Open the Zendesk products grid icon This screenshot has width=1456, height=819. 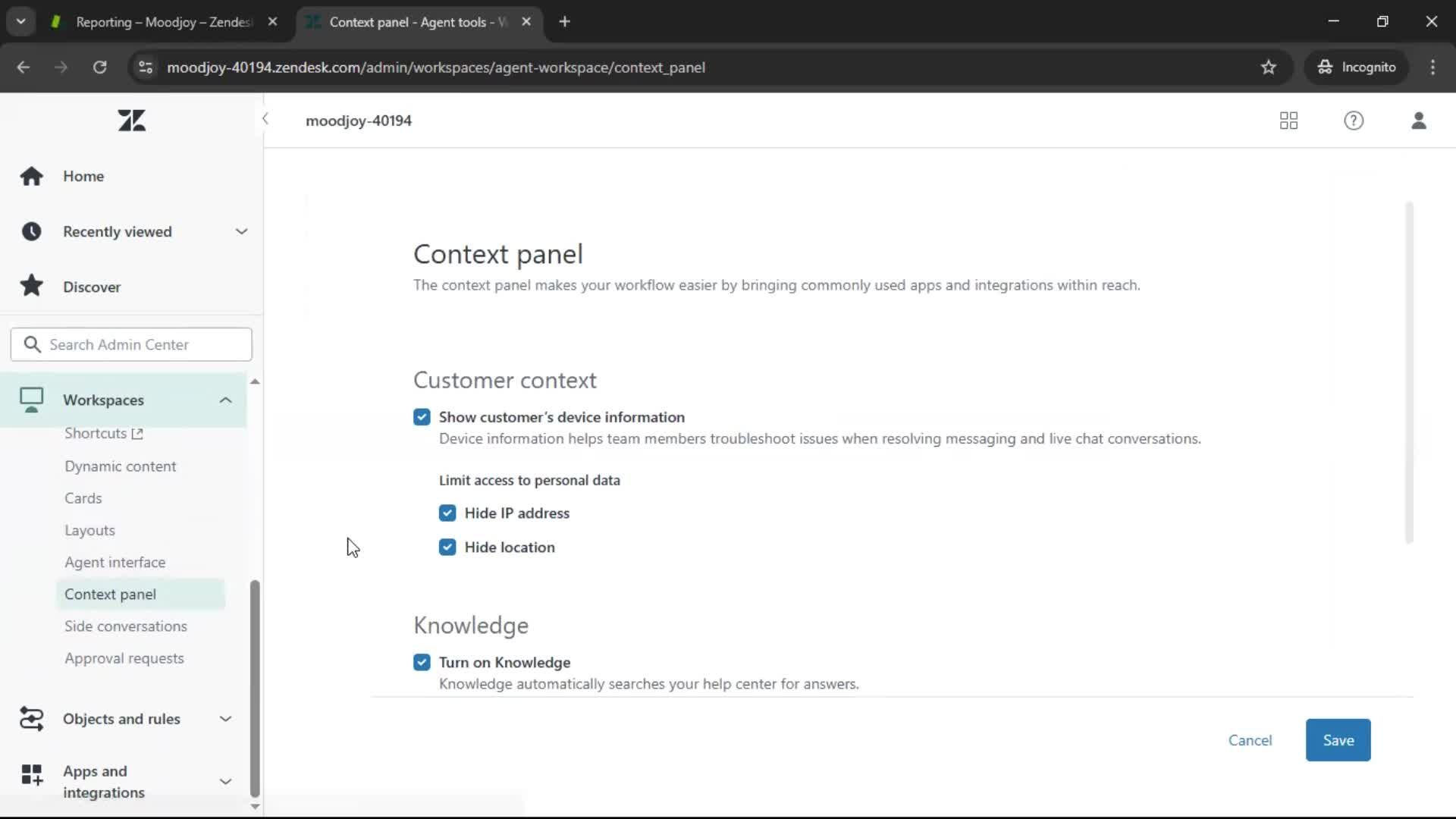(1288, 121)
